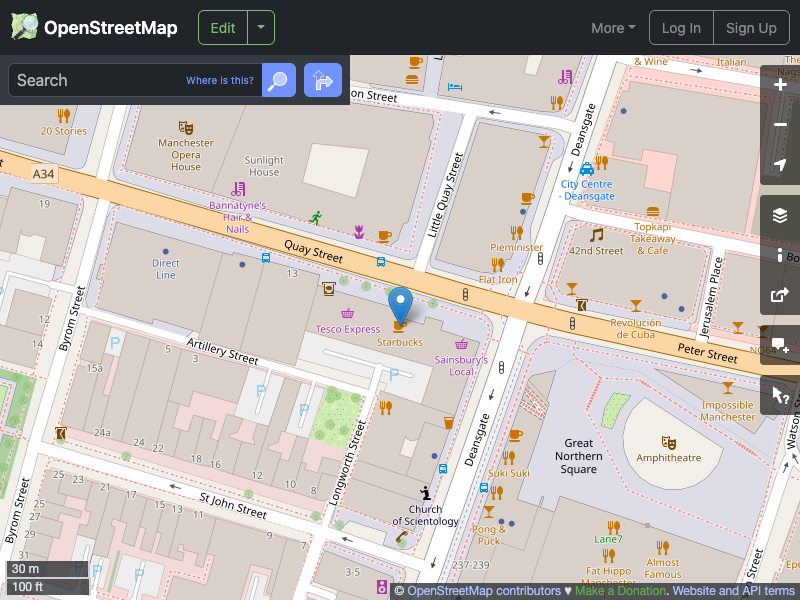Screen dimensions: 800x600
Task: Click the Where is this? link
Action: [x=219, y=80]
